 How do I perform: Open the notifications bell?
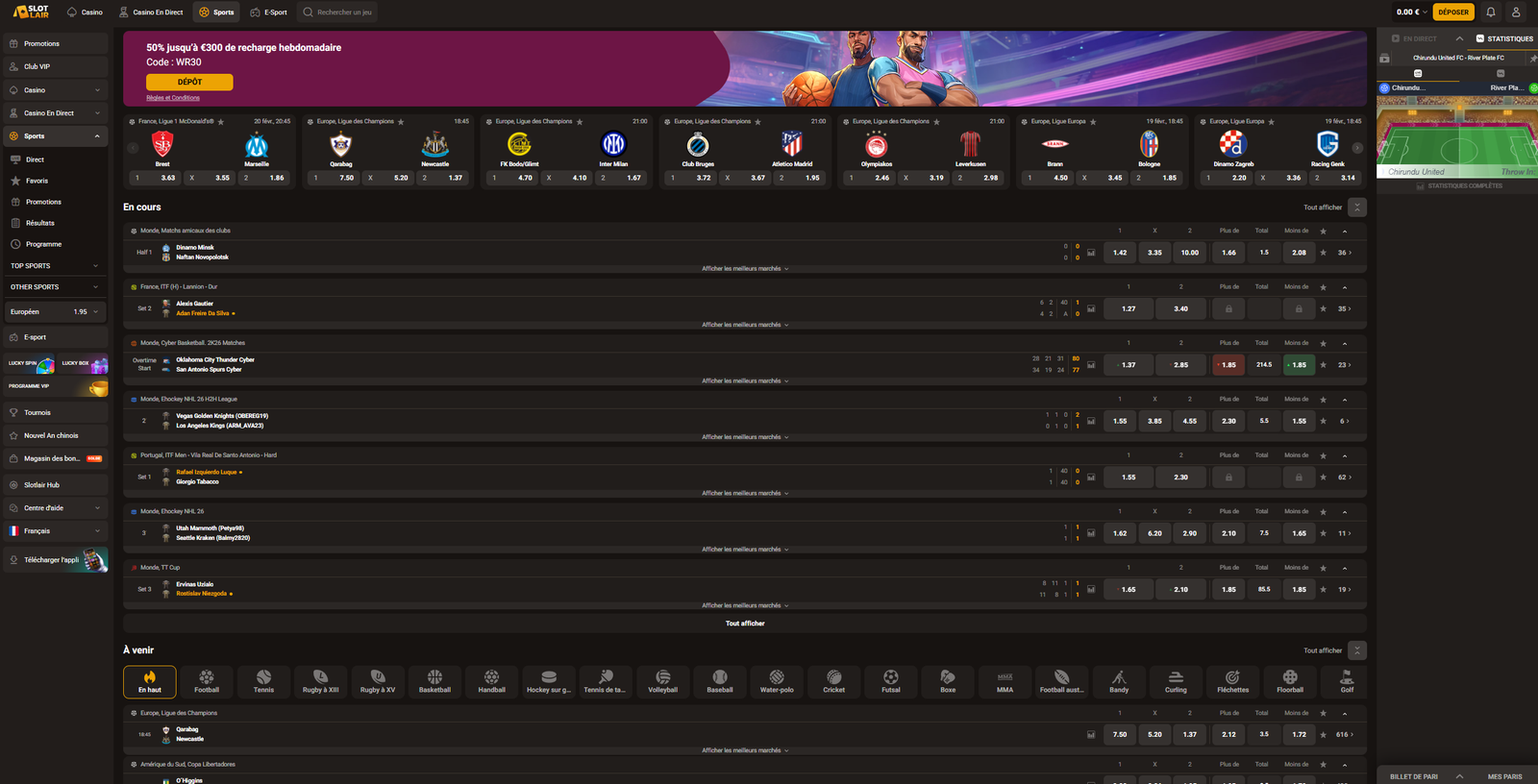(1490, 12)
